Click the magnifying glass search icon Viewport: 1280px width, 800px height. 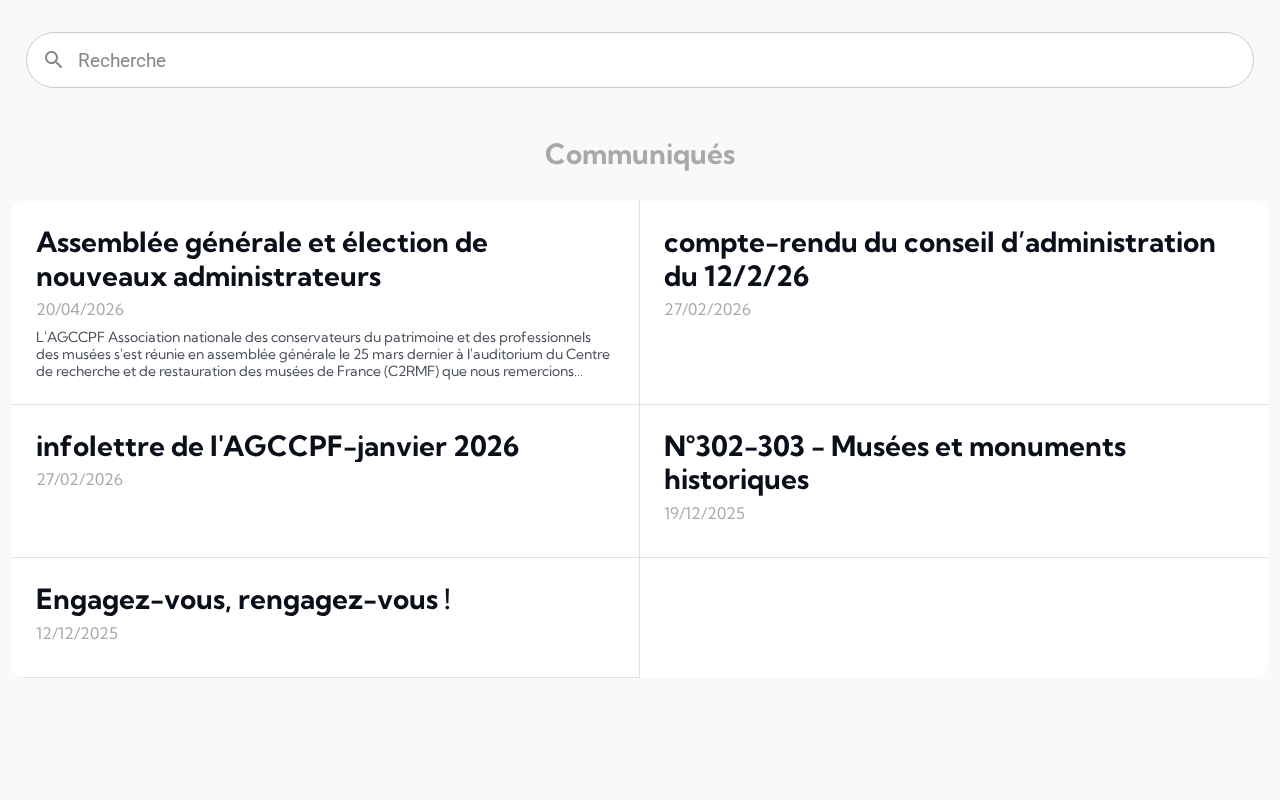click(x=54, y=60)
